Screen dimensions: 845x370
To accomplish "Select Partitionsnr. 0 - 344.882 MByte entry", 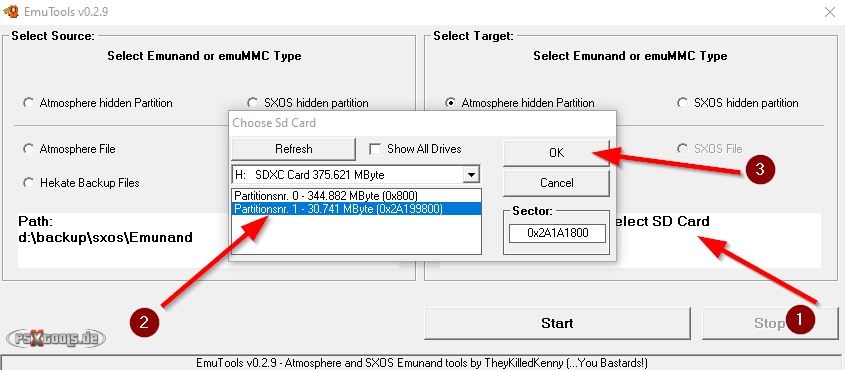I will [x=356, y=196].
